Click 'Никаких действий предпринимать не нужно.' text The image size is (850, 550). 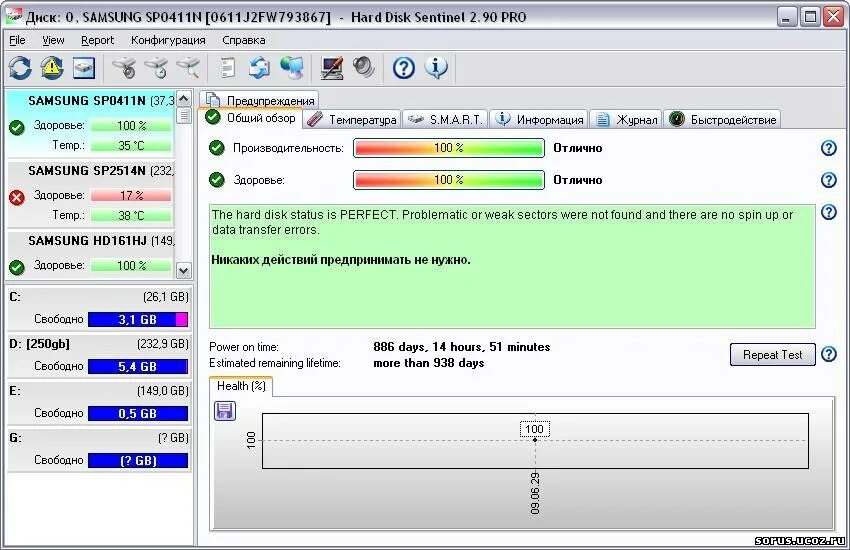click(x=341, y=260)
